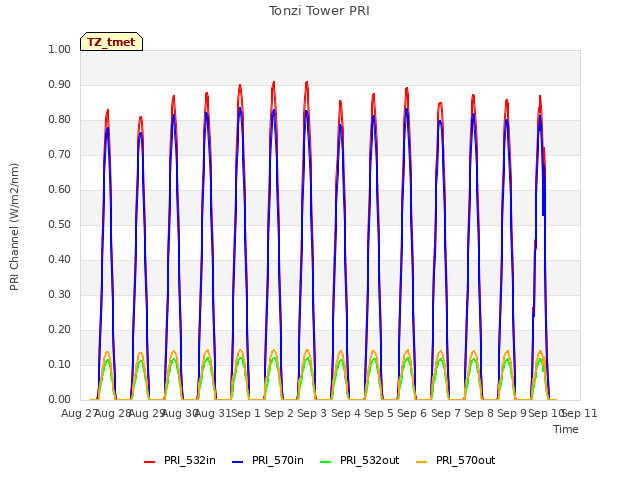Click the 1.00 y-axis tick label

(x=60, y=49)
